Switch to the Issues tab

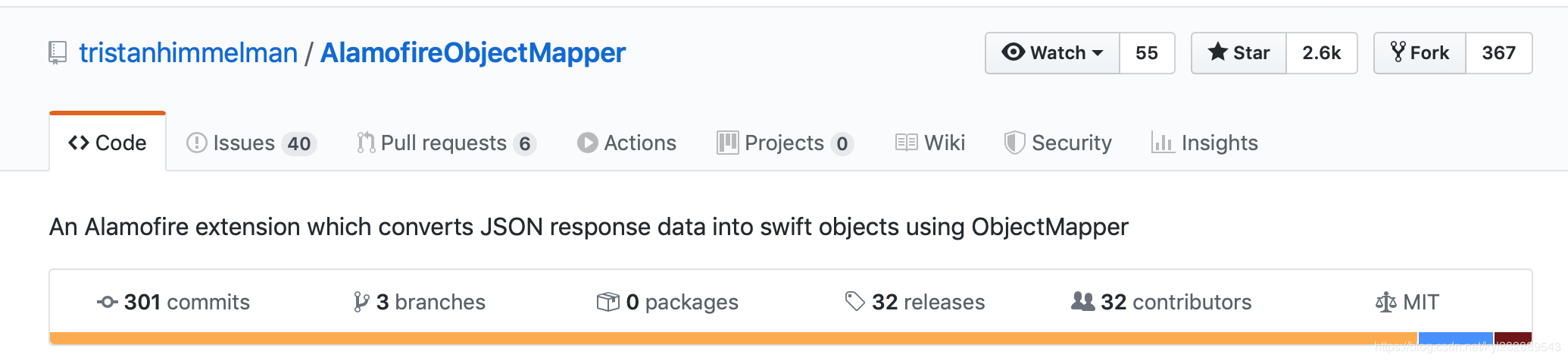(251, 143)
